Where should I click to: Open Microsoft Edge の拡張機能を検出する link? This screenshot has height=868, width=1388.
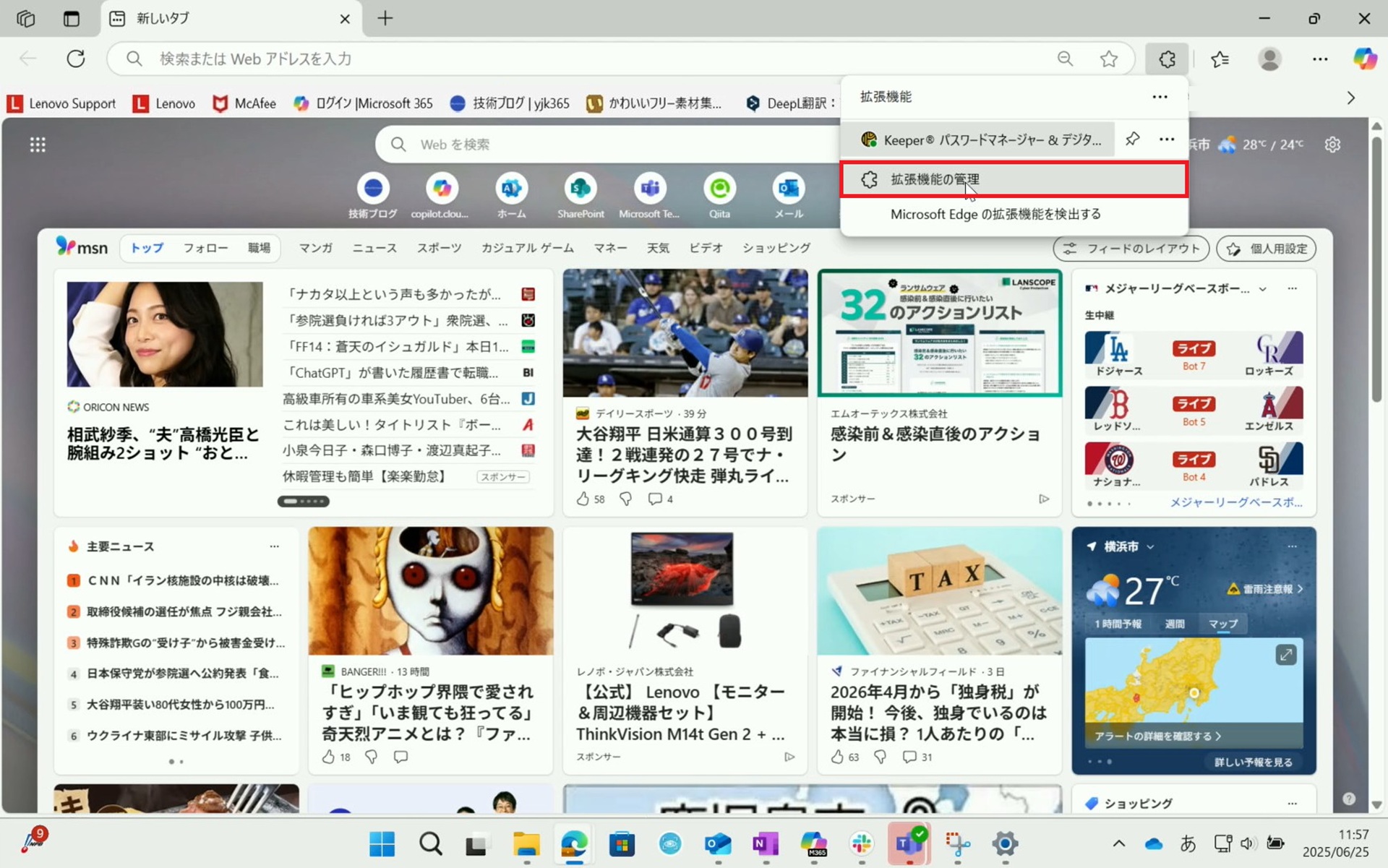(x=995, y=215)
